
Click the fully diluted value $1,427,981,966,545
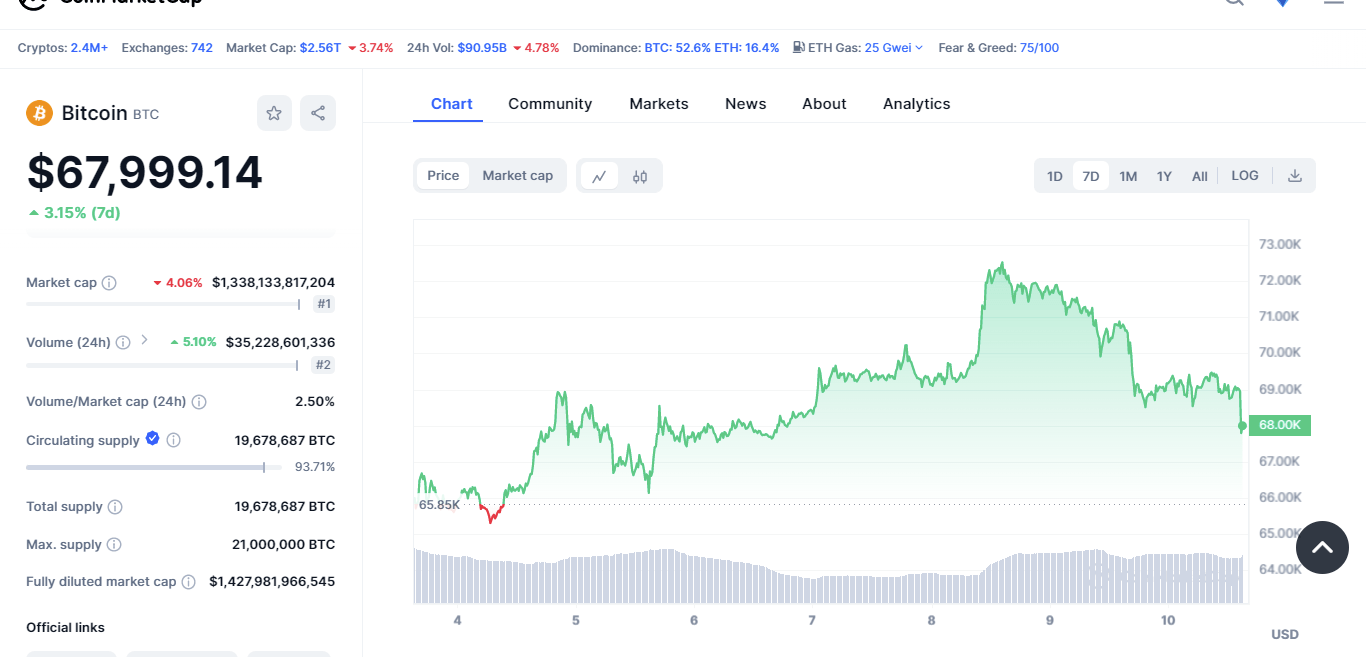click(x=272, y=582)
